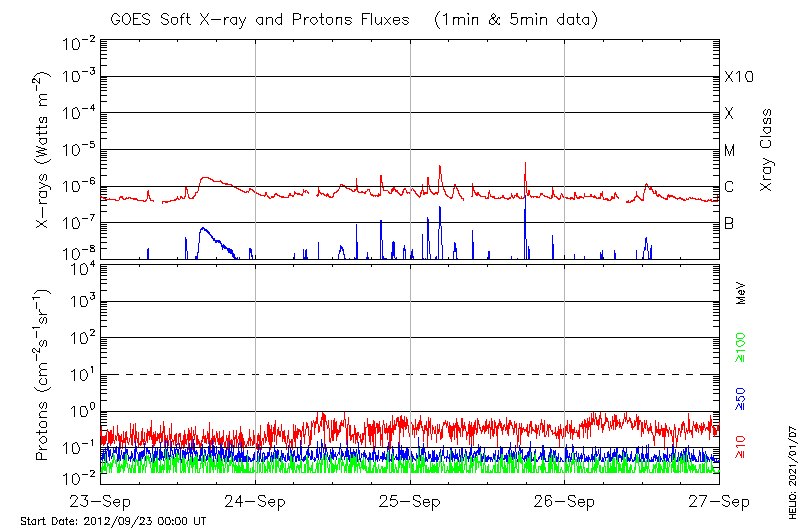Click the 26-Sep date tick label
Screen dimensions: 800x530
pyautogui.click(x=564, y=500)
